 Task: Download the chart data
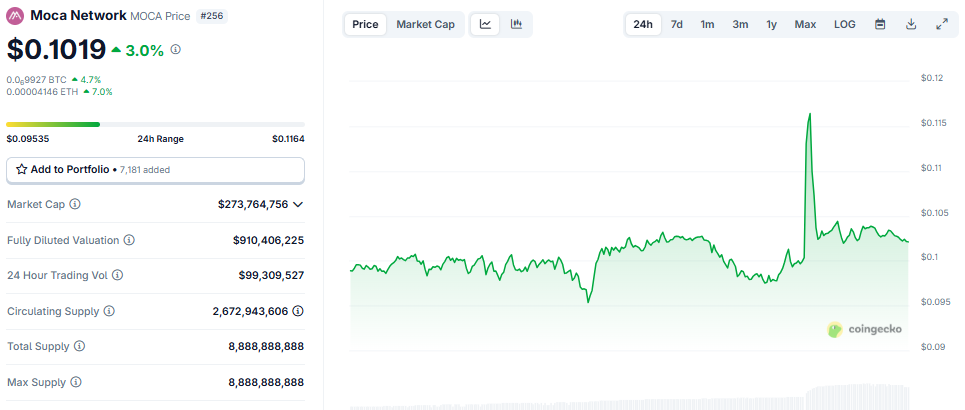(911, 24)
